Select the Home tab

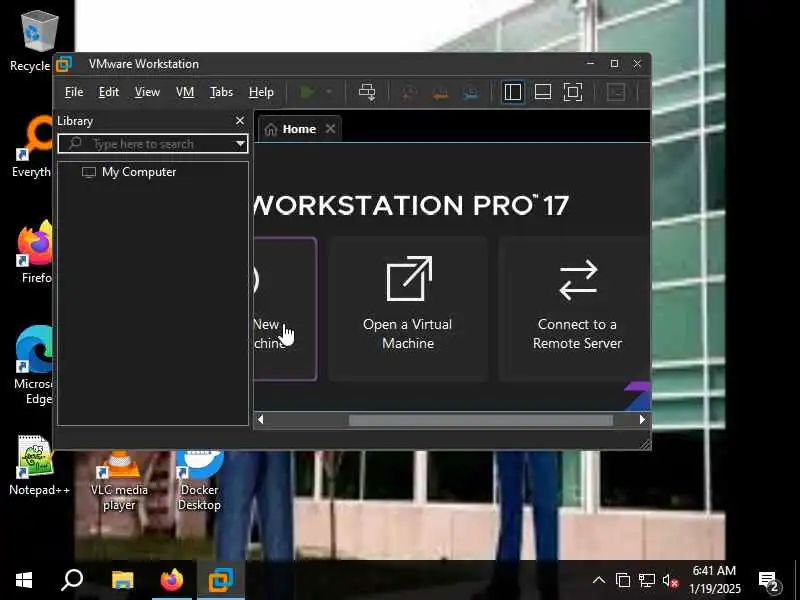click(299, 129)
